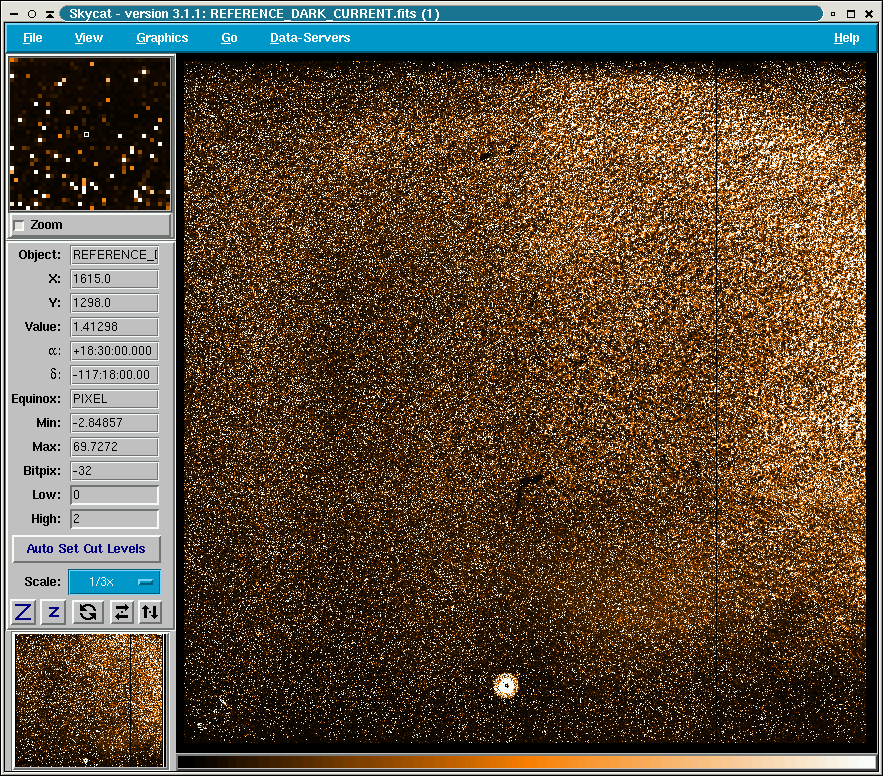Select the High cut level input field
Viewport: 883px width, 776px height.
(114, 519)
